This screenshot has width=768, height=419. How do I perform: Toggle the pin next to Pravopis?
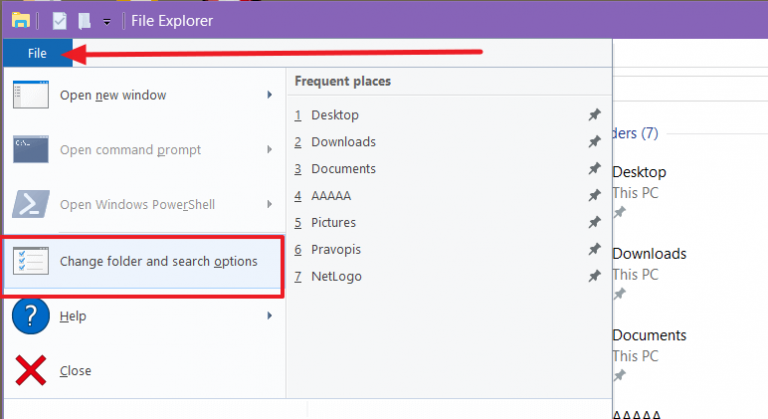[x=594, y=249]
